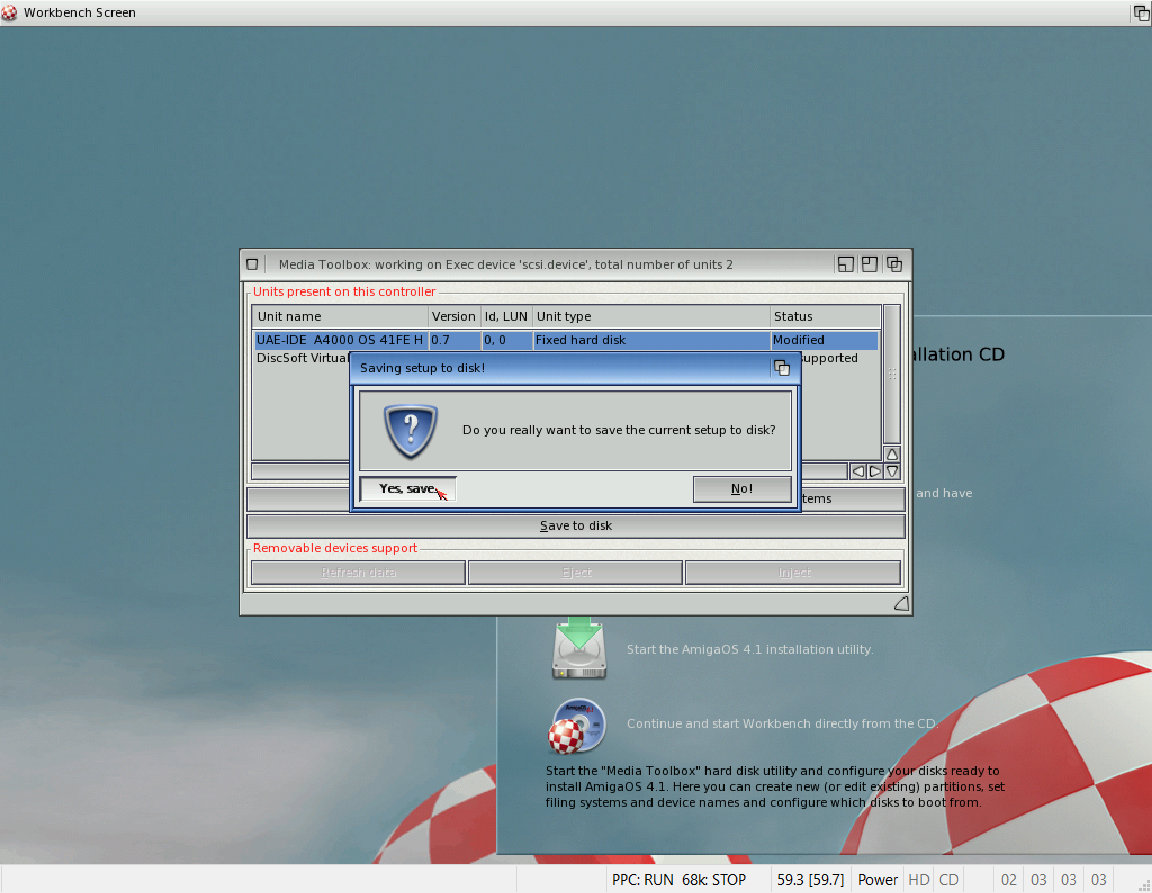Click the PPC: RUN 68k: STOP status
The image size is (1152, 893).
[x=679, y=880]
